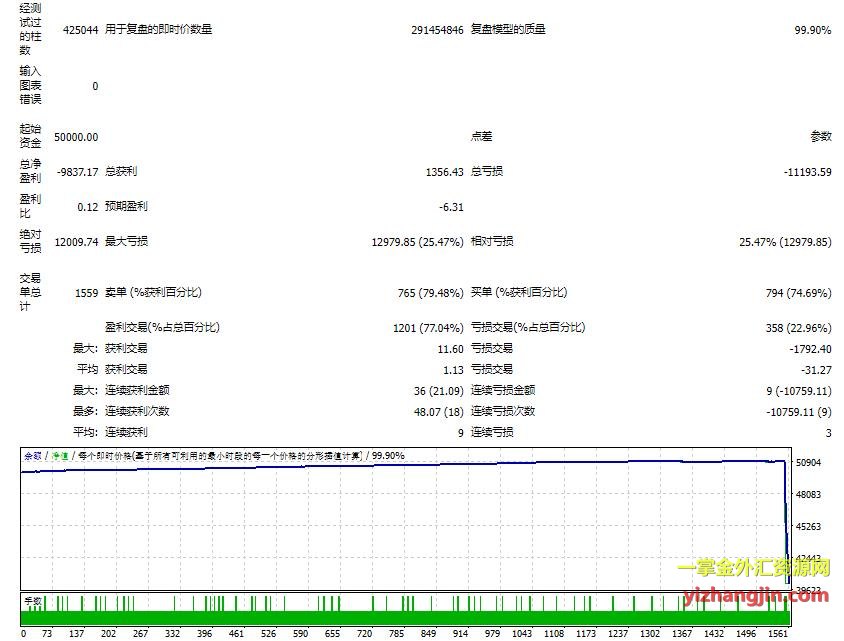
Task: Click the bars tested value 425044
Action: click(x=81, y=30)
